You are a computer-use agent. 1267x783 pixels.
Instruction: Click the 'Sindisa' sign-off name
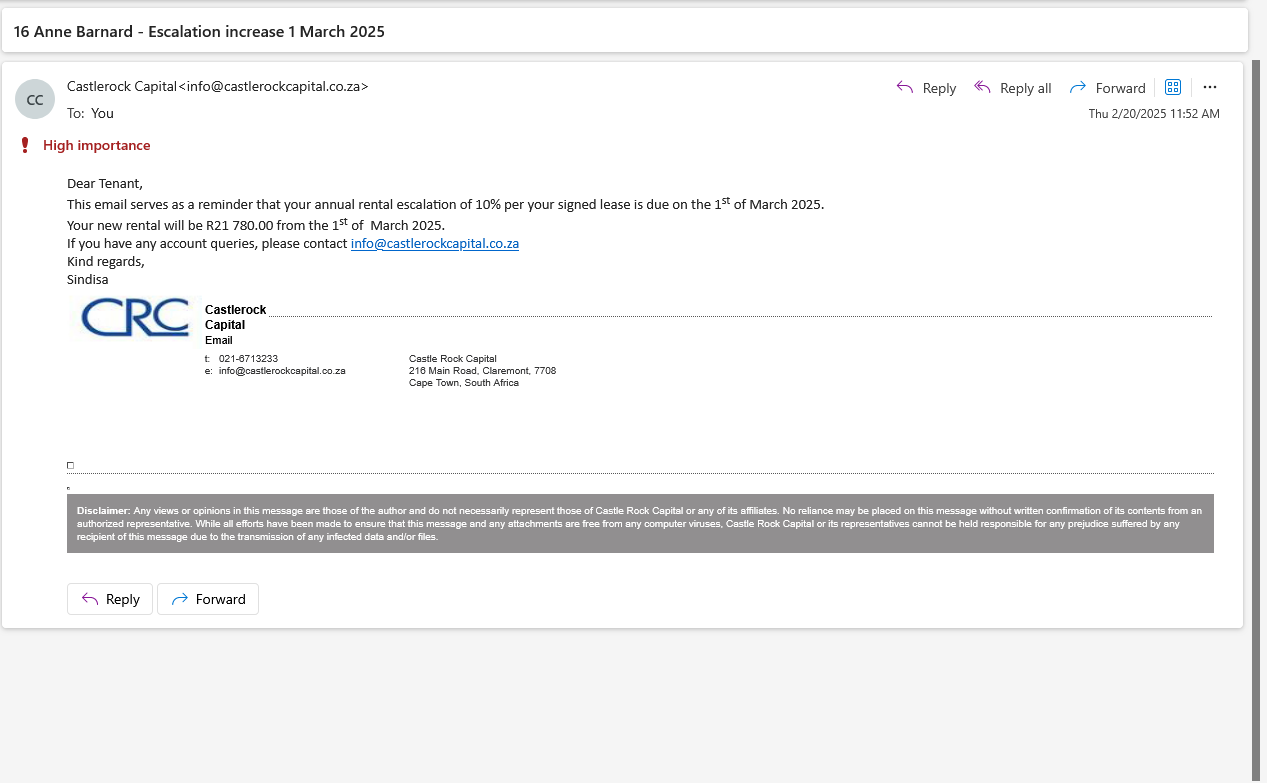click(88, 280)
